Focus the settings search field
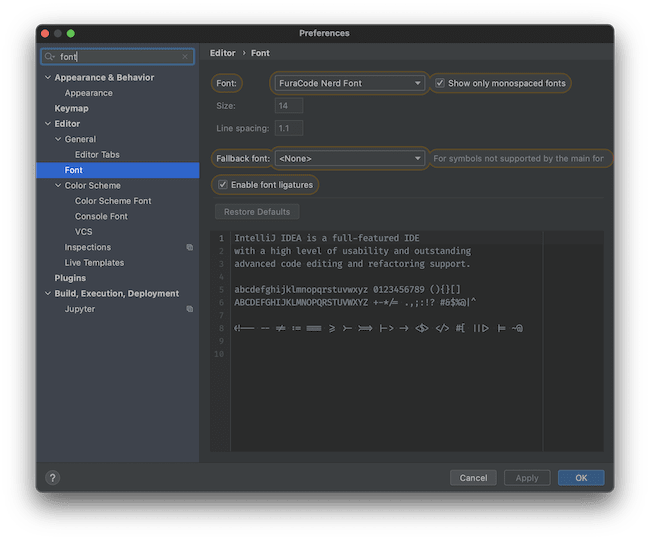The height and width of the screenshot is (540, 650). pyautogui.click(x=118, y=56)
